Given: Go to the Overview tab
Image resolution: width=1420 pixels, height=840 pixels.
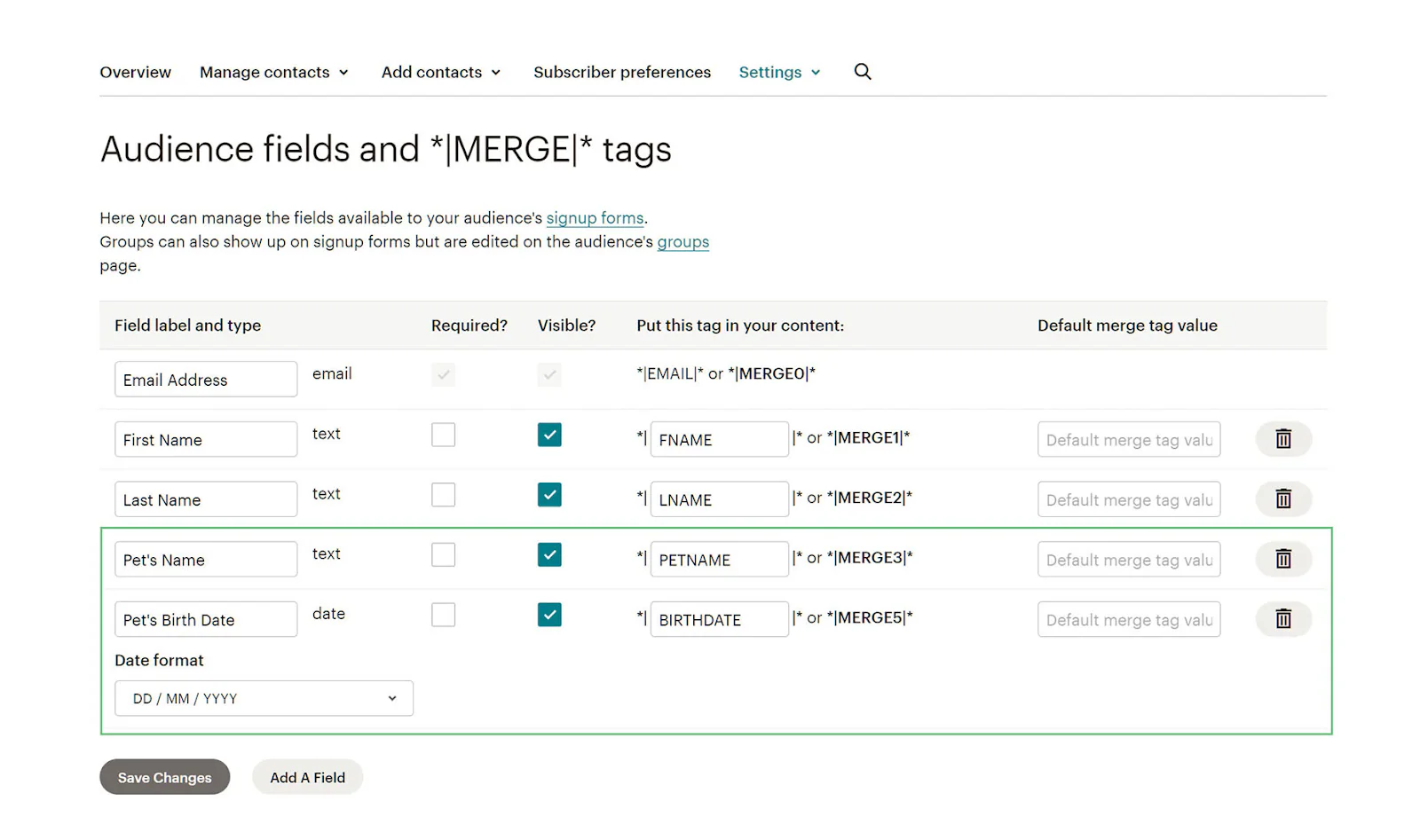Looking at the screenshot, I should pyautogui.click(x=135, y=72).
